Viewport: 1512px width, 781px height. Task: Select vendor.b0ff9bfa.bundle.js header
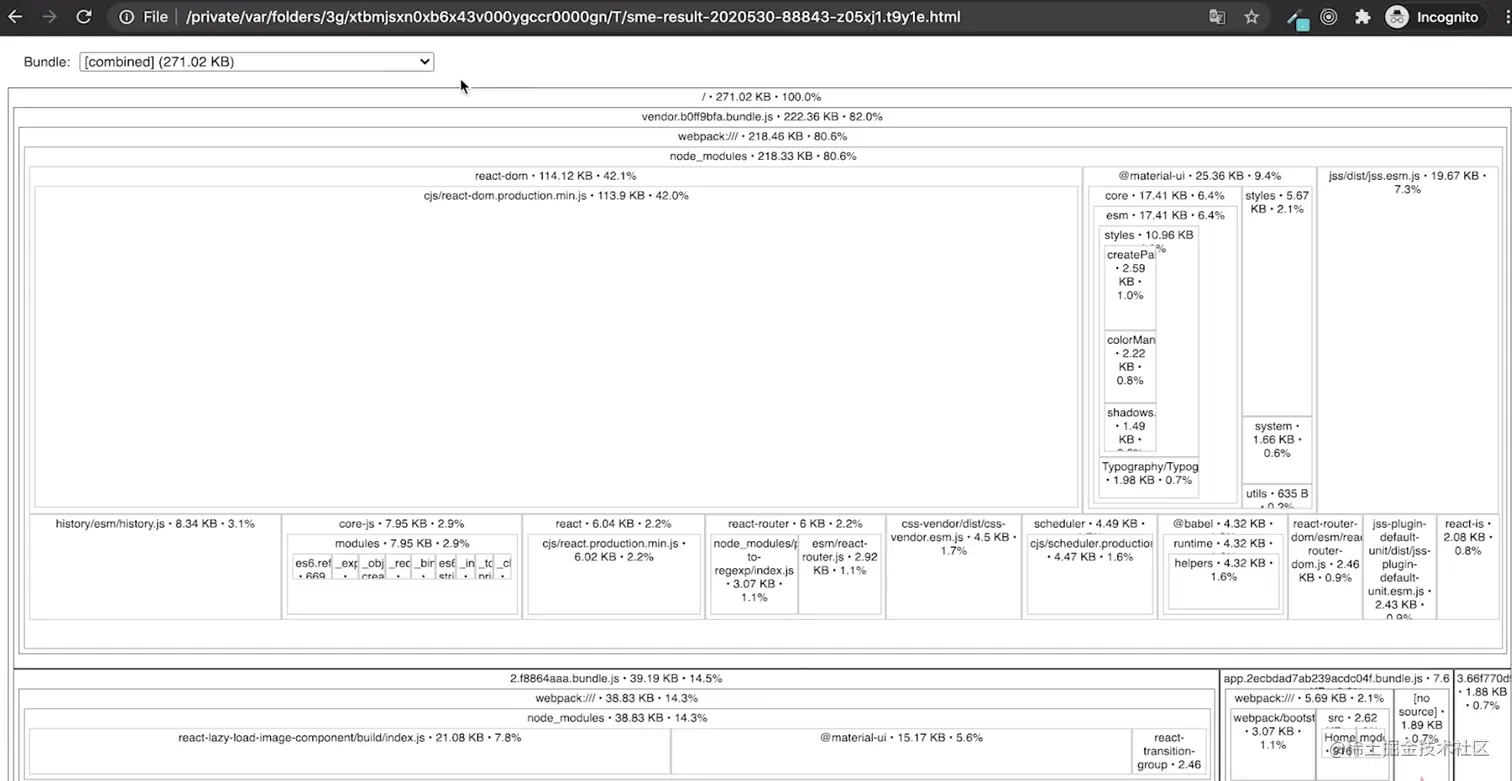point(762,117)
